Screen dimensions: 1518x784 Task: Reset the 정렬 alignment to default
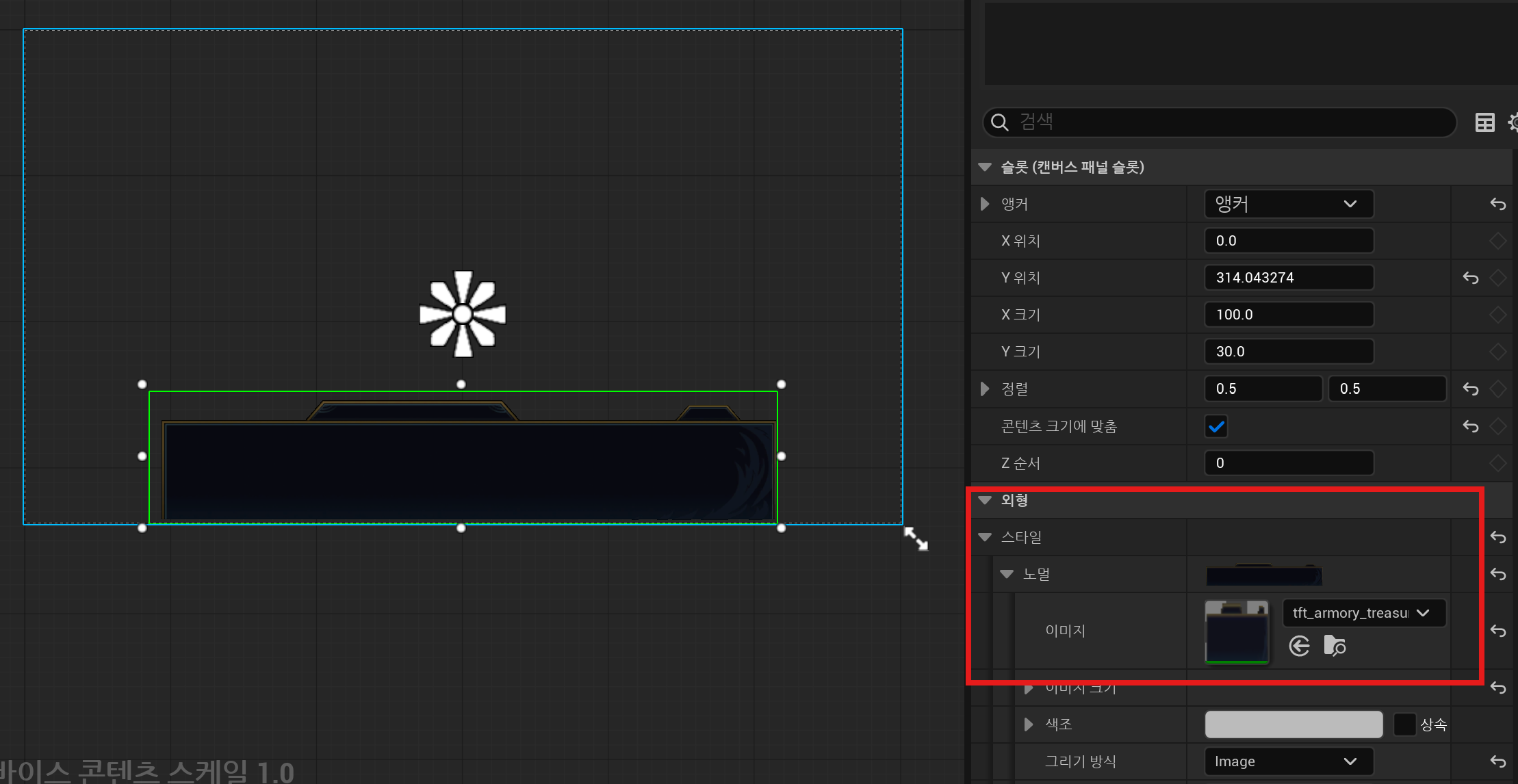(x=1471, y=389)
